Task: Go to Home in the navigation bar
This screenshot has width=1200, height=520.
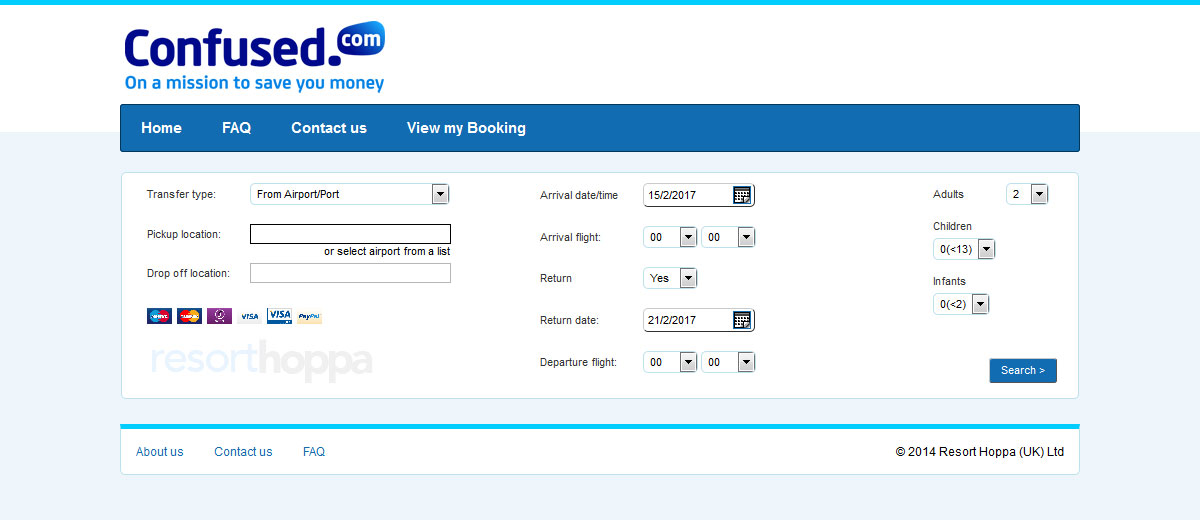Action: [x=161, y=128]
